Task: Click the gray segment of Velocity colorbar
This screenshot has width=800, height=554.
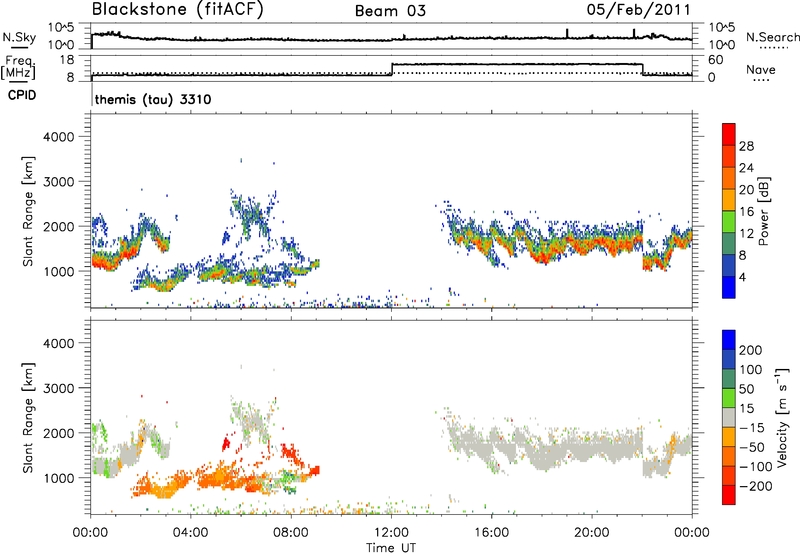Action: point(729,418)
